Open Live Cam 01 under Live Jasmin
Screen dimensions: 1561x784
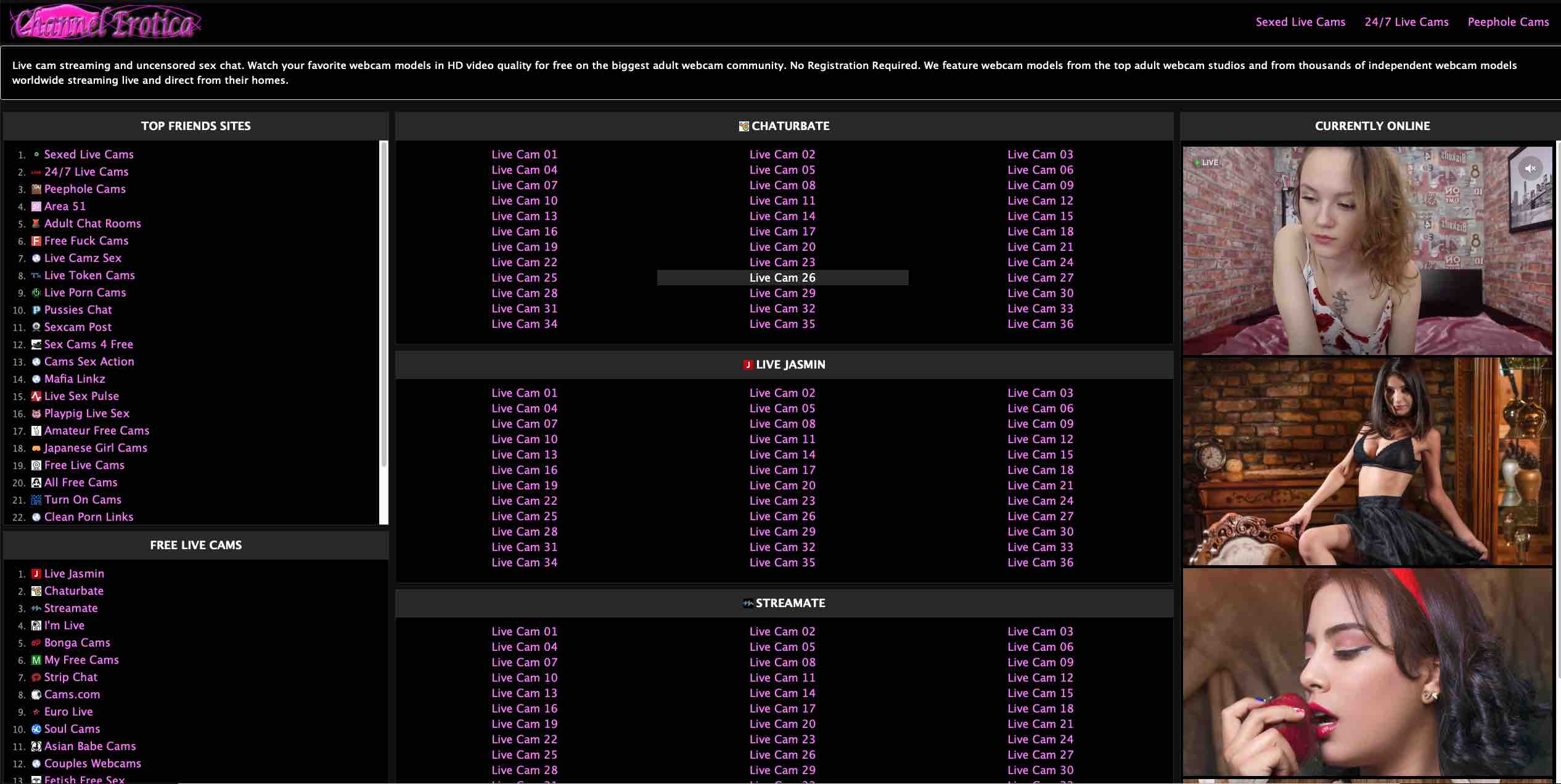[524, 393]
